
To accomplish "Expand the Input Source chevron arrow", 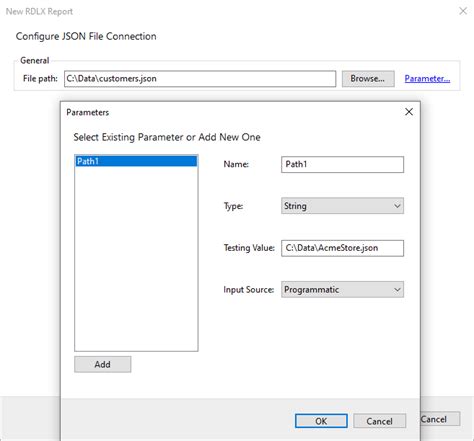I will (x=397, y=289).
